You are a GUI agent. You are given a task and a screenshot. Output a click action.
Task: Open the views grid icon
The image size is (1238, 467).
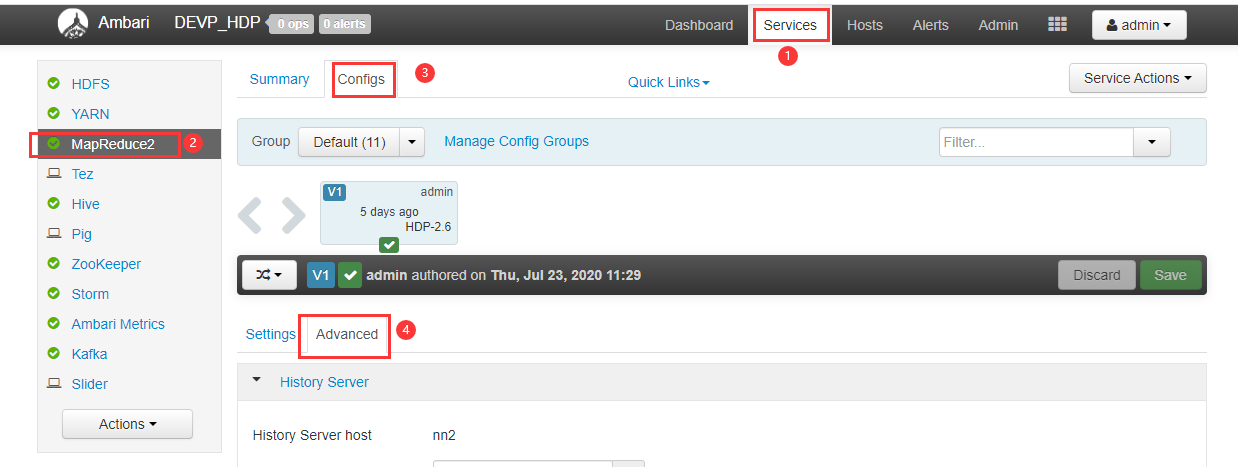pos(1057,25)
